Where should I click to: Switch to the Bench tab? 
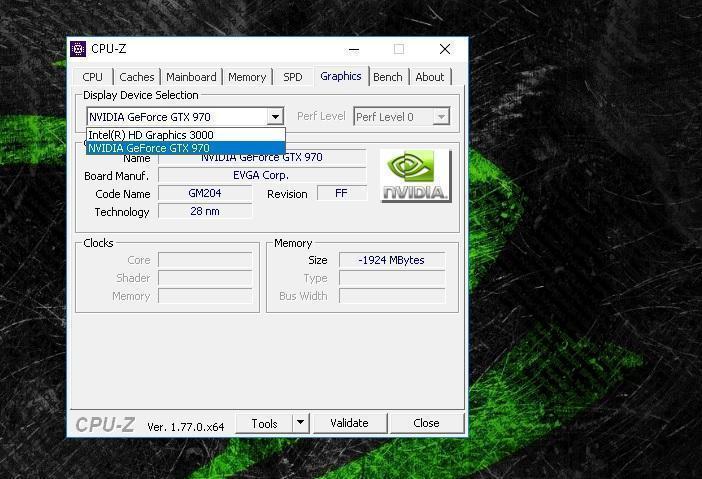tap(388, 77)
